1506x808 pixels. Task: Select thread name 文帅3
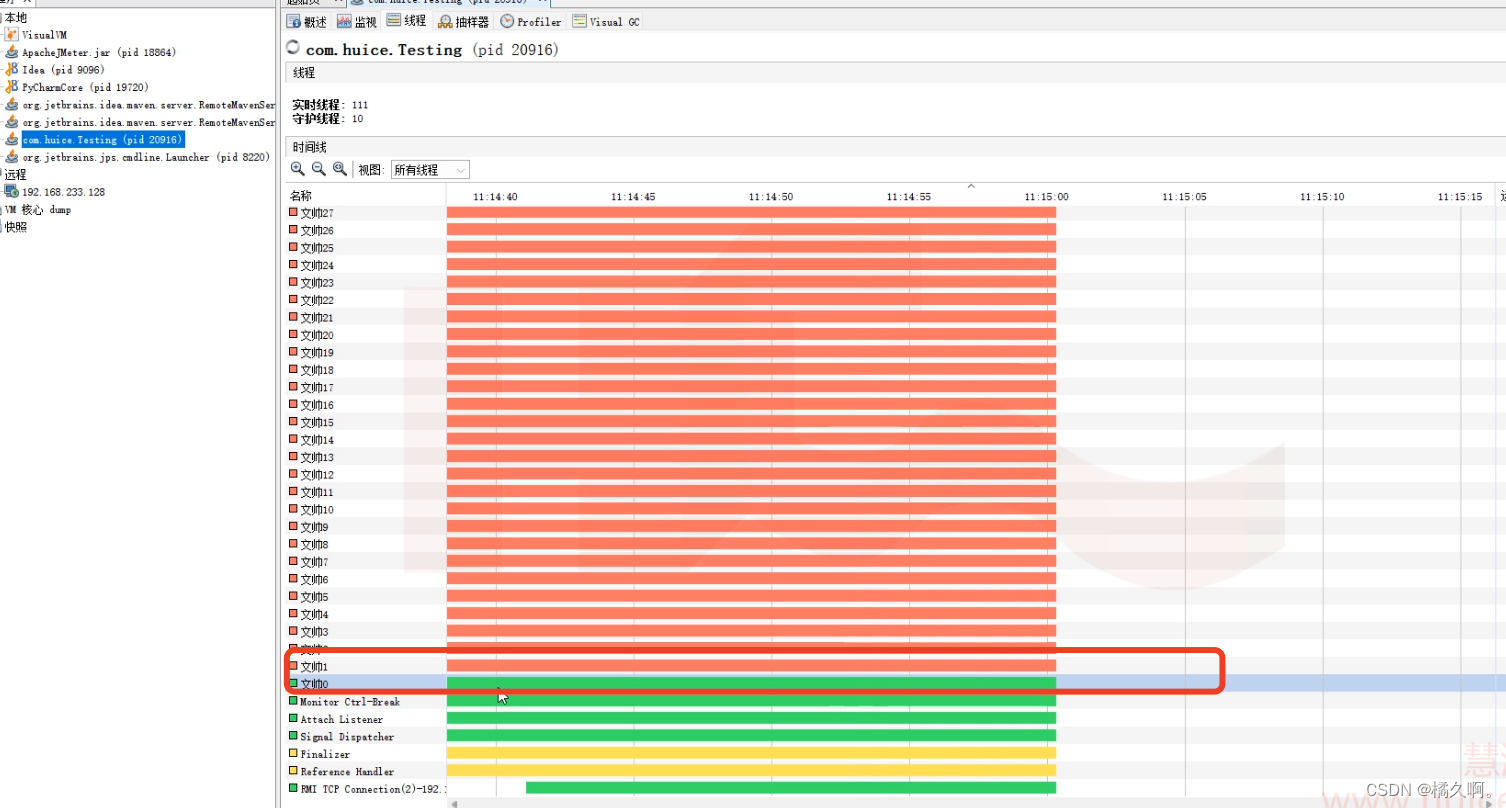[x=314, y=632]
